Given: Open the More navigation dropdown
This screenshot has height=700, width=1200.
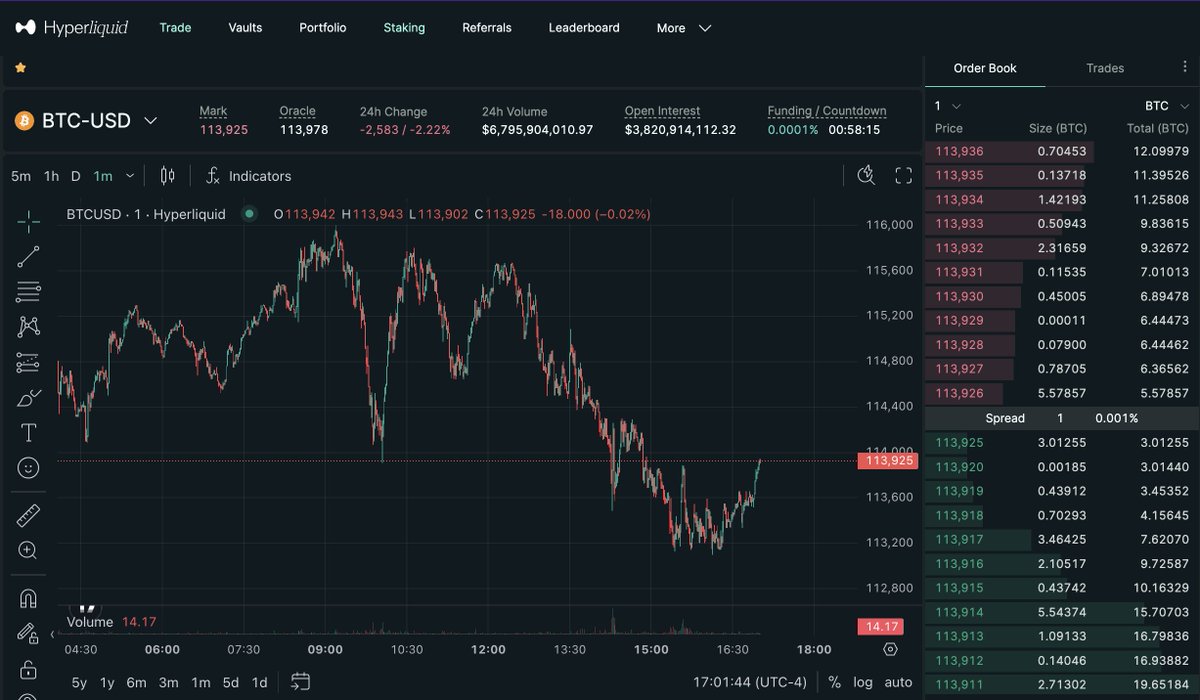Looking at the screenshot, I should [x=684, y=28].
